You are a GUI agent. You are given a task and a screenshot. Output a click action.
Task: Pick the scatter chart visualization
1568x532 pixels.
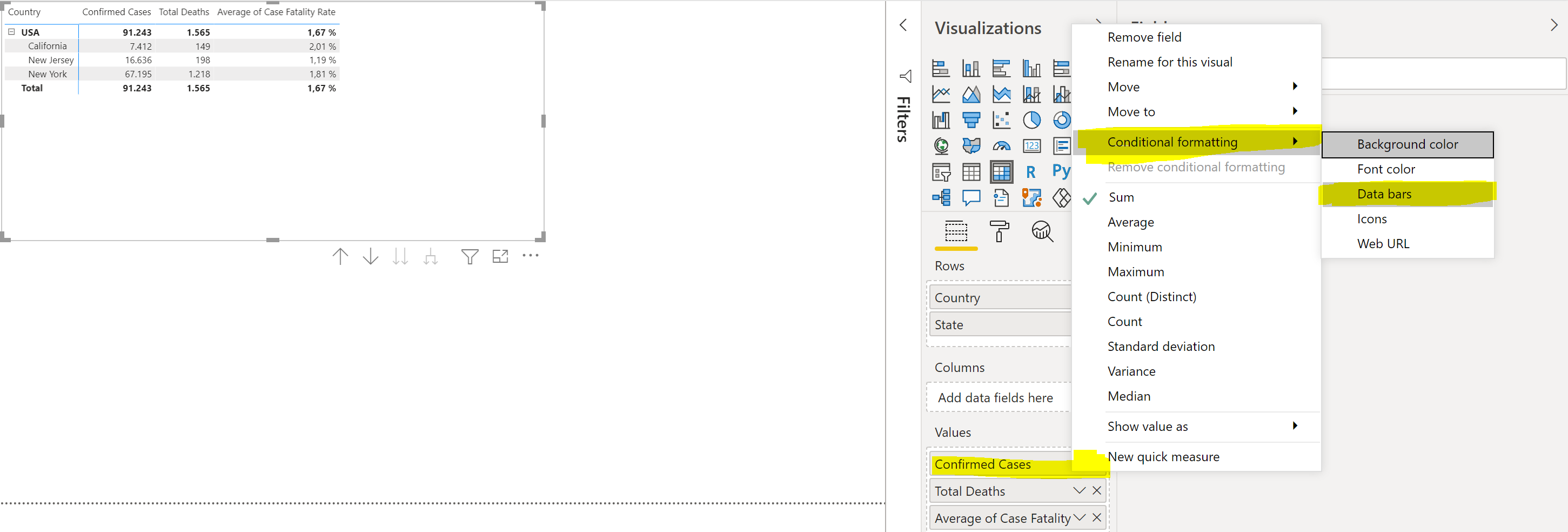(1001, 120)
